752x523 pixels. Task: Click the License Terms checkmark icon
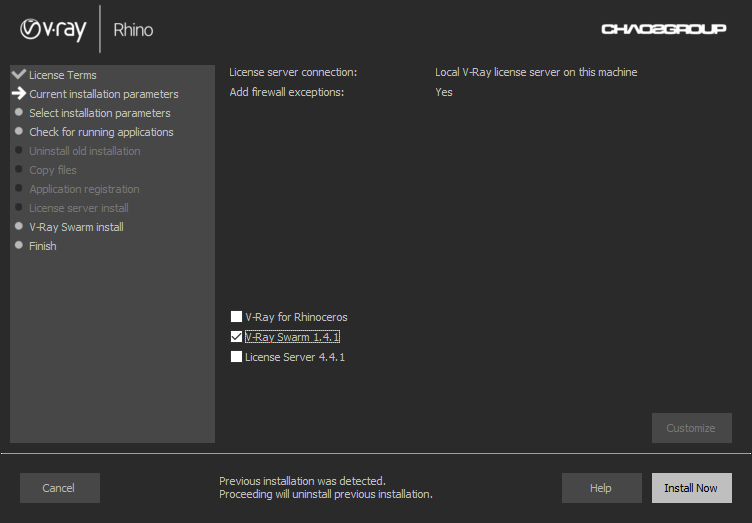[x=19, y=74]
